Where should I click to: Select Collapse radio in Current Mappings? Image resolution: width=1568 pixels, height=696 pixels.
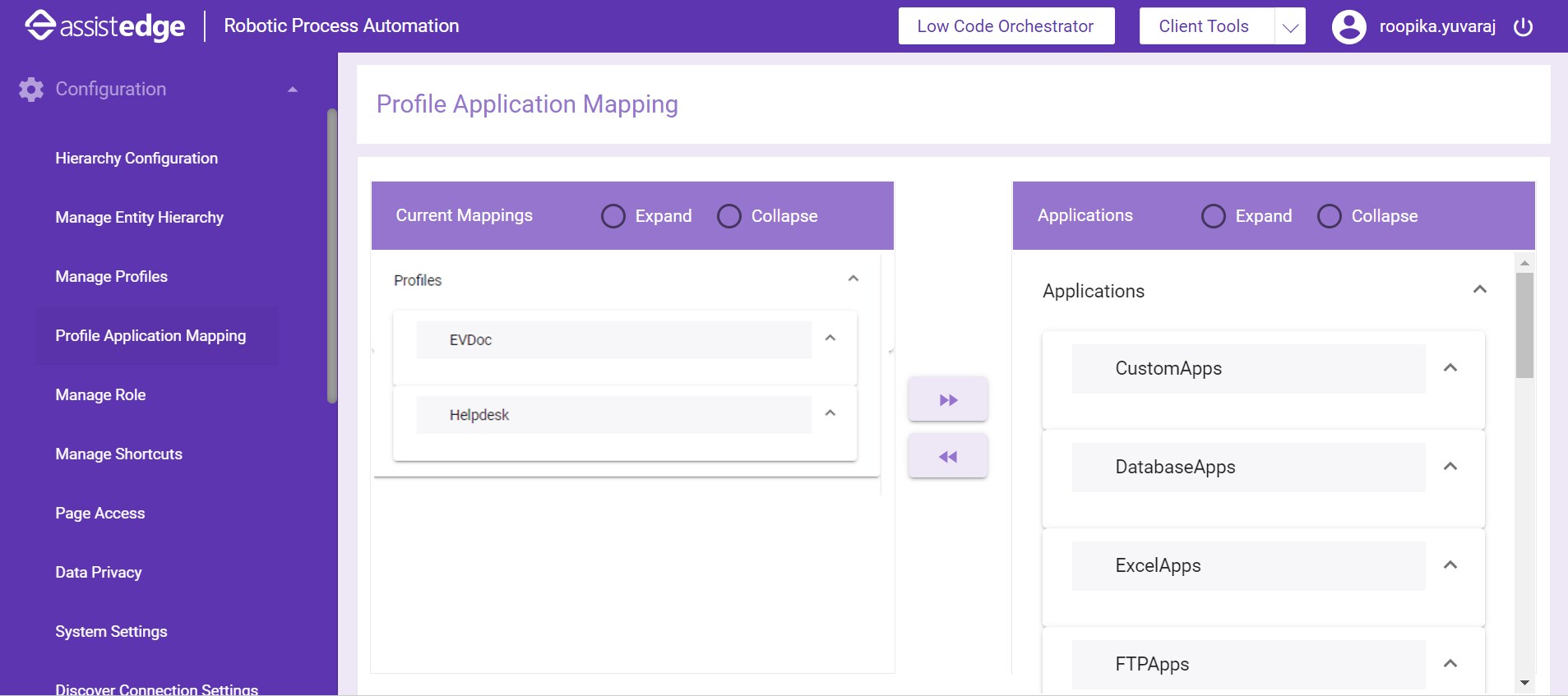[729, 216]
